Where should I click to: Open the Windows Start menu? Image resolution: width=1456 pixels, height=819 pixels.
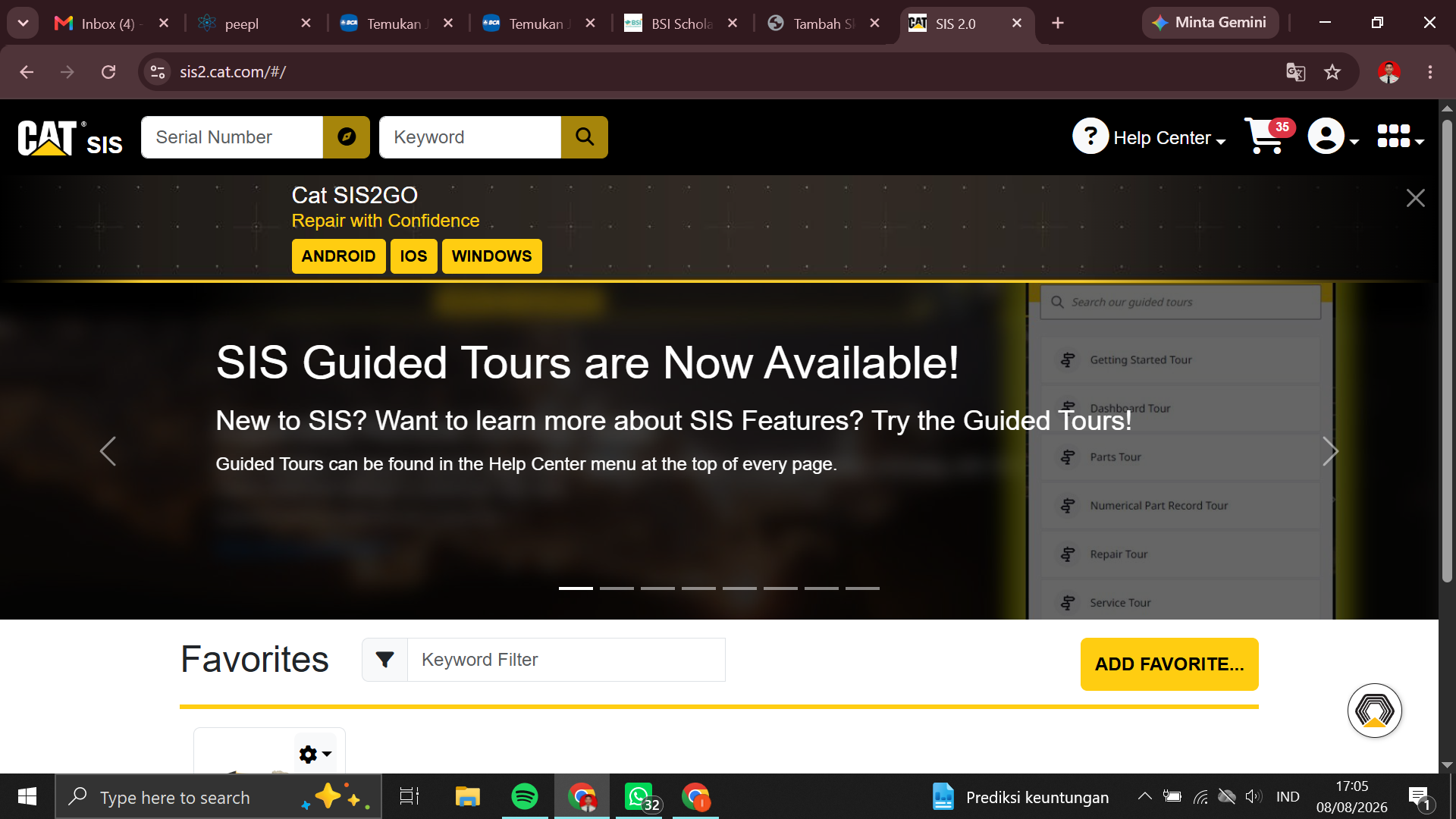coord(27,796)
